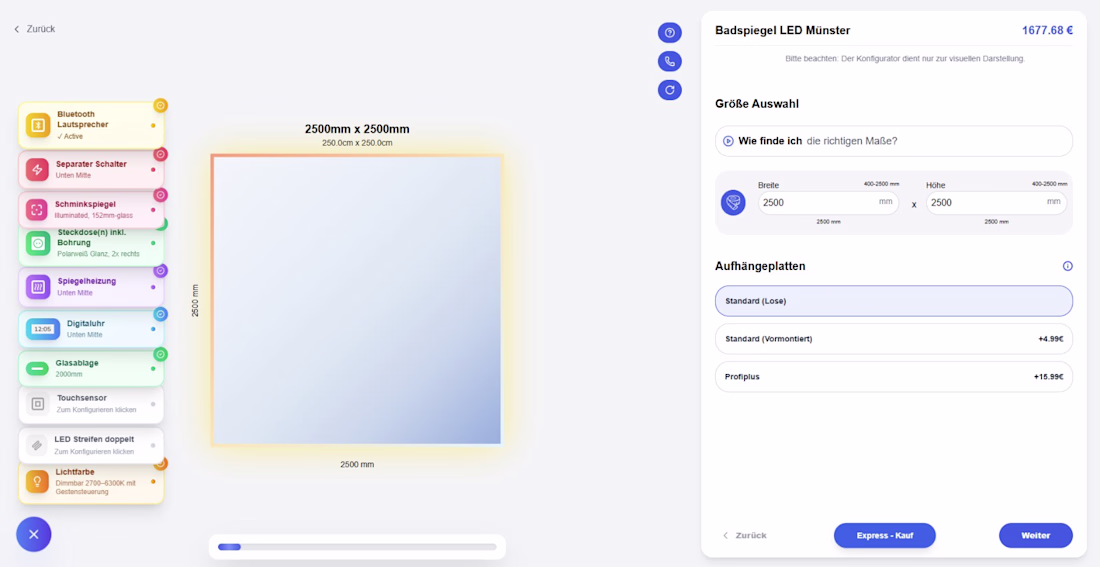
Task: Toggle the checkmark badge on Schminkspiegel
Action: pyautogui.click(x=160, y=194)
